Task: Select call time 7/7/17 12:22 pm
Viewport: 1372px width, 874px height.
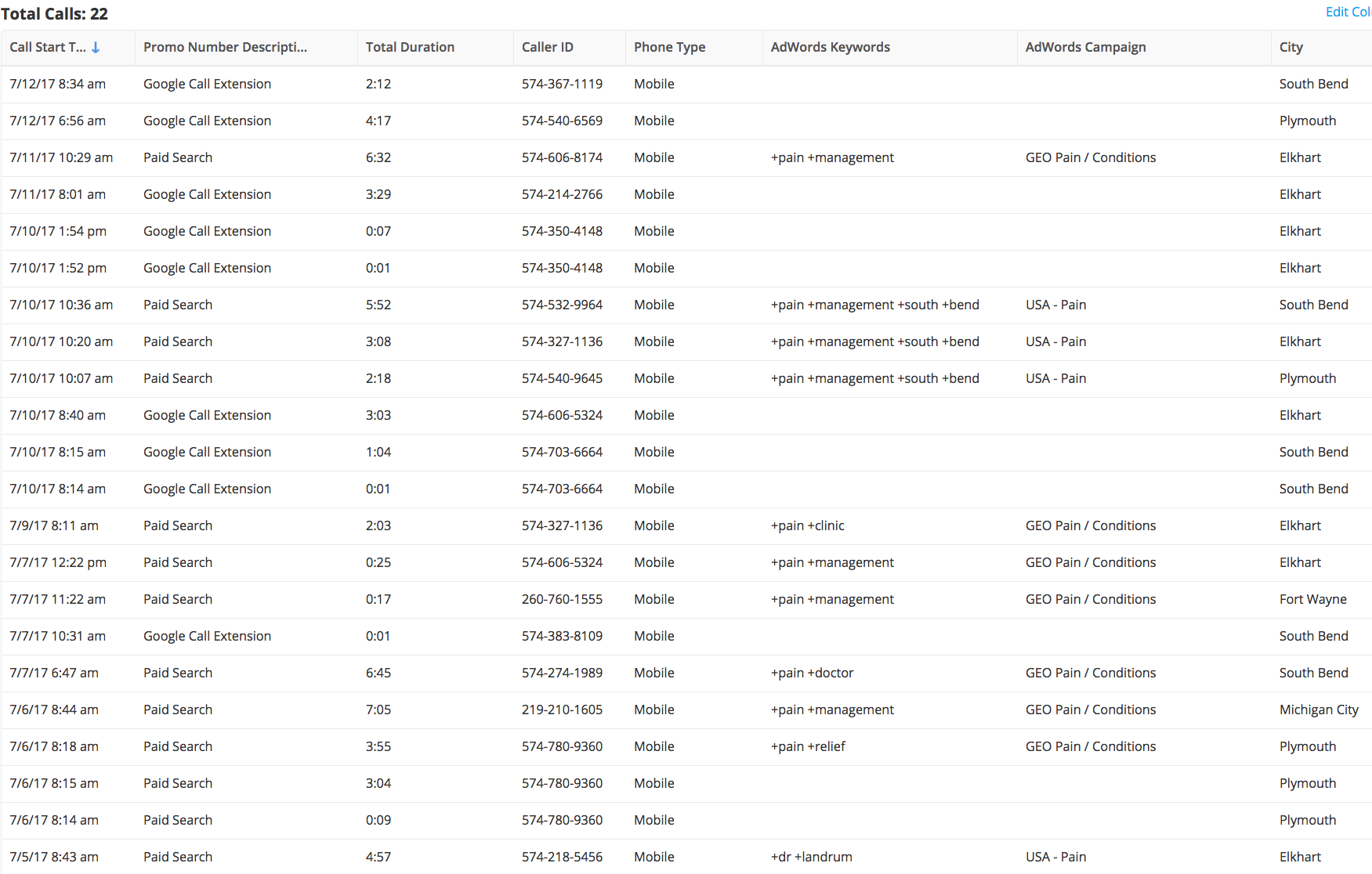Action: 58,562
